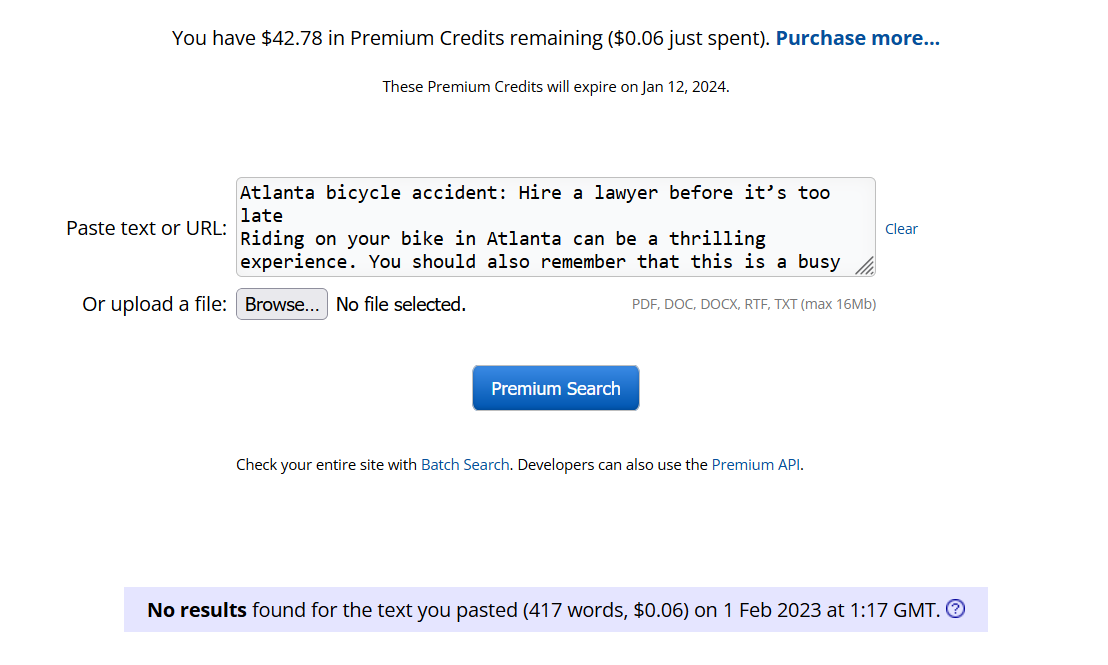
Task: Select the 'Or upload a file:' label
Action: click(x=155, y=304)
